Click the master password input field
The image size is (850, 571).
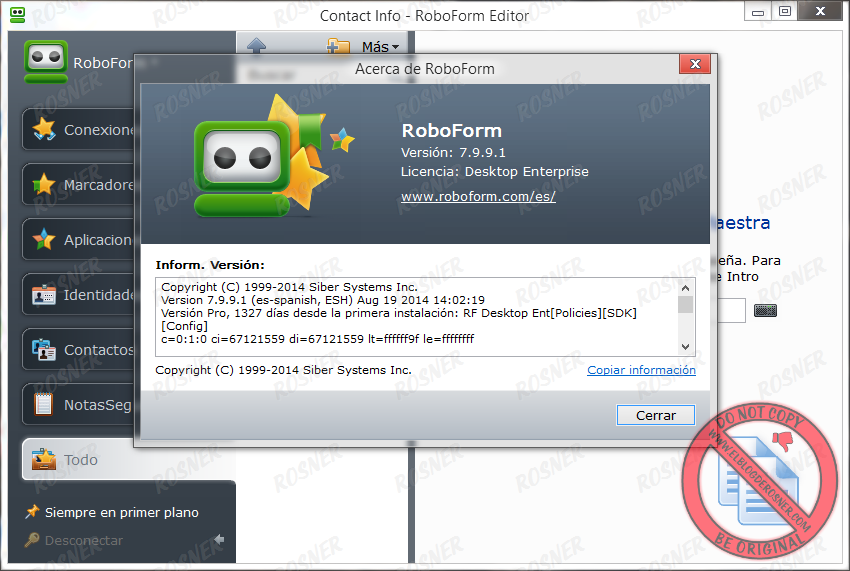731,311
